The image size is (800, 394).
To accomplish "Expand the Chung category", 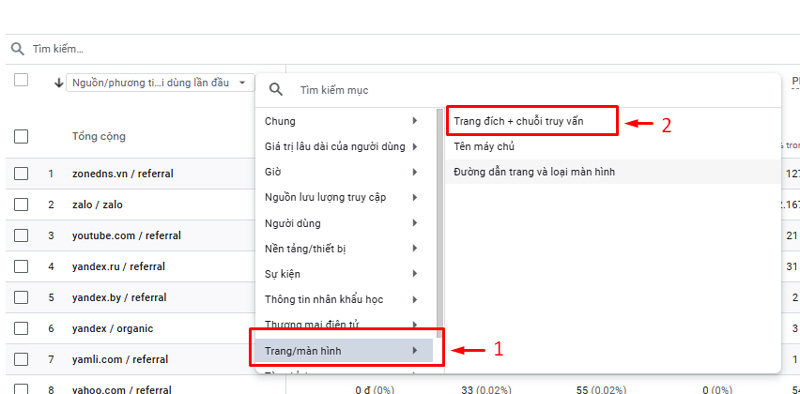I will [344, 121].
